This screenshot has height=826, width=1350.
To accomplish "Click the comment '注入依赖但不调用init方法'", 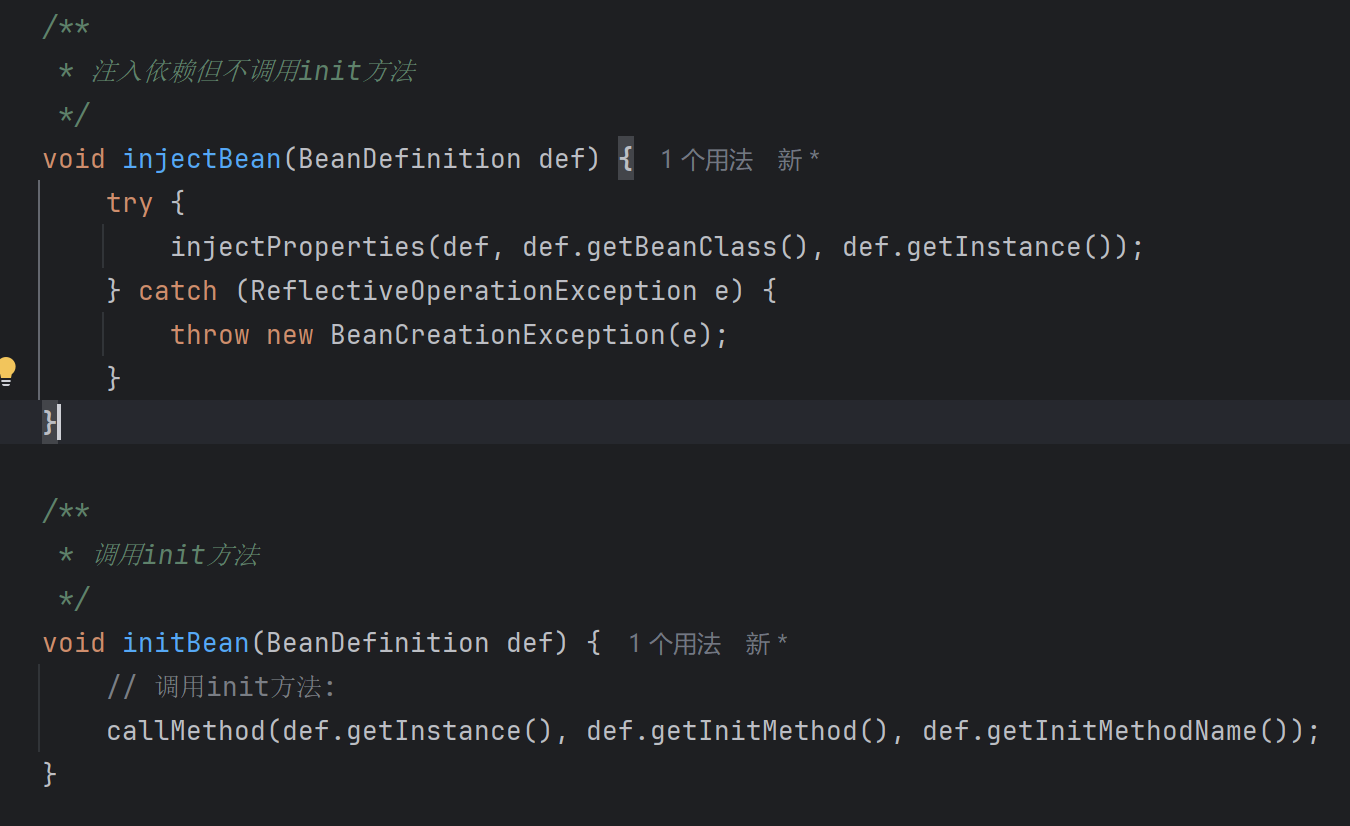I will click(x=253, y=71).
